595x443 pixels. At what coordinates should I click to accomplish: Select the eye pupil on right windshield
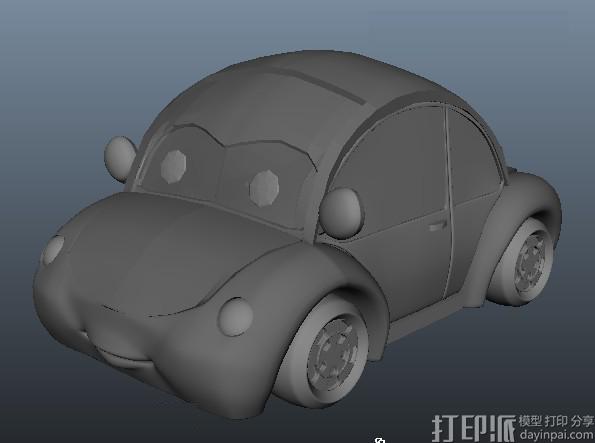point(264,188)
